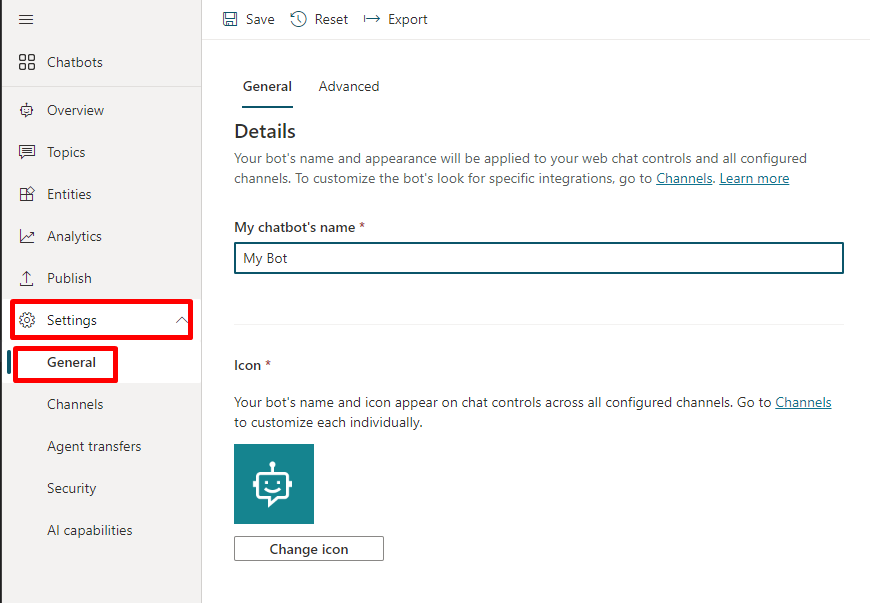Click the Topics chat icon

[27, 152]
